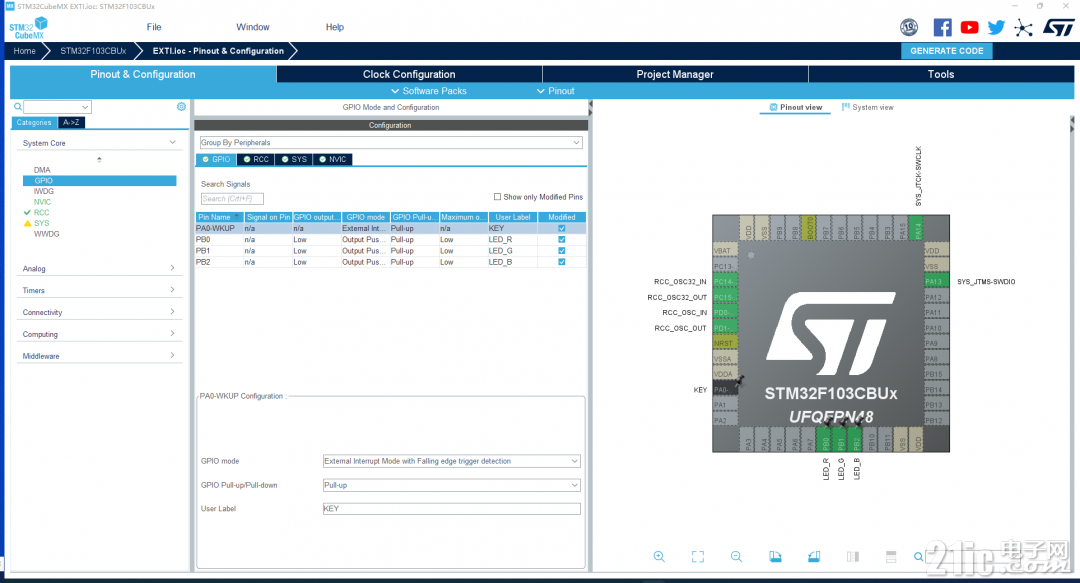
Task: Switch to Tools tab
Action: (x=941, y=74)
